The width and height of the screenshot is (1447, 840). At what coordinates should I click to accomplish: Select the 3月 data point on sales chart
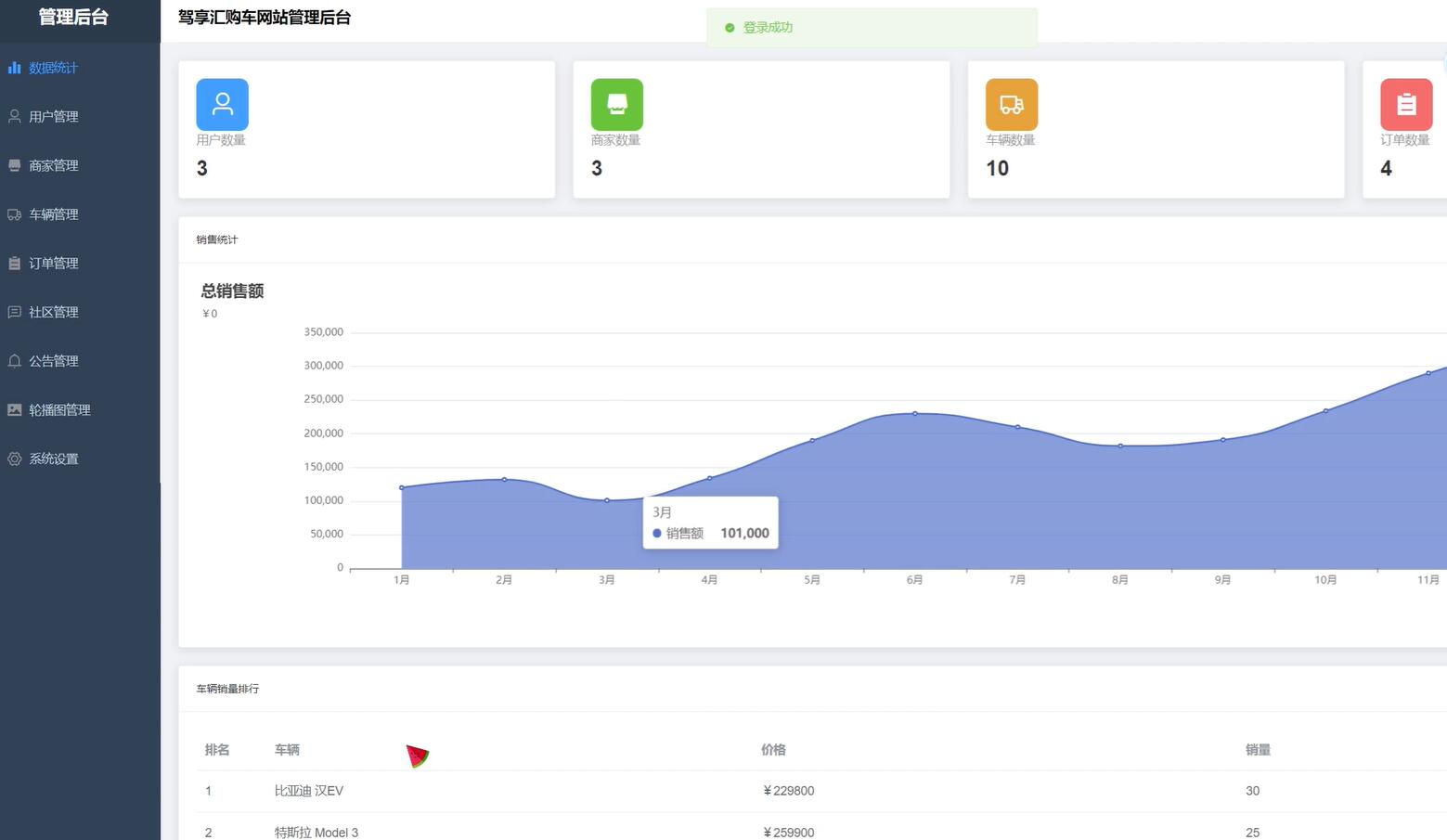click(607, 500)
